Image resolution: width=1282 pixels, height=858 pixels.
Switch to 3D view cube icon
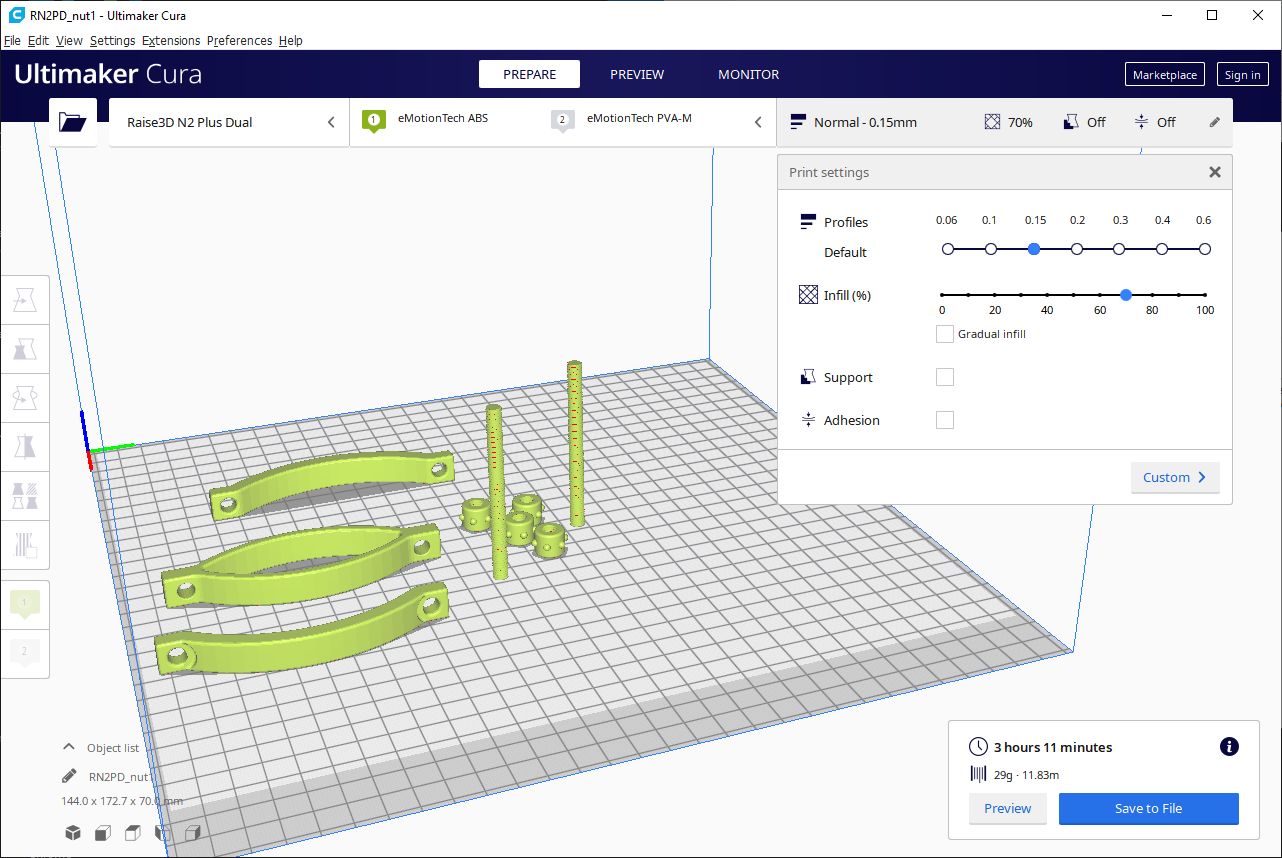pos(72,833)
